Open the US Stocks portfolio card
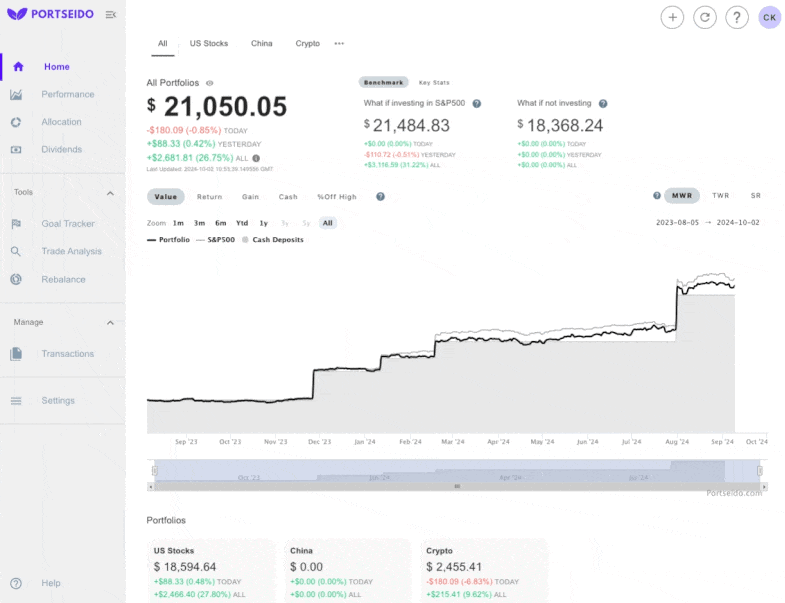785x603 pixels. pos(212,570)
